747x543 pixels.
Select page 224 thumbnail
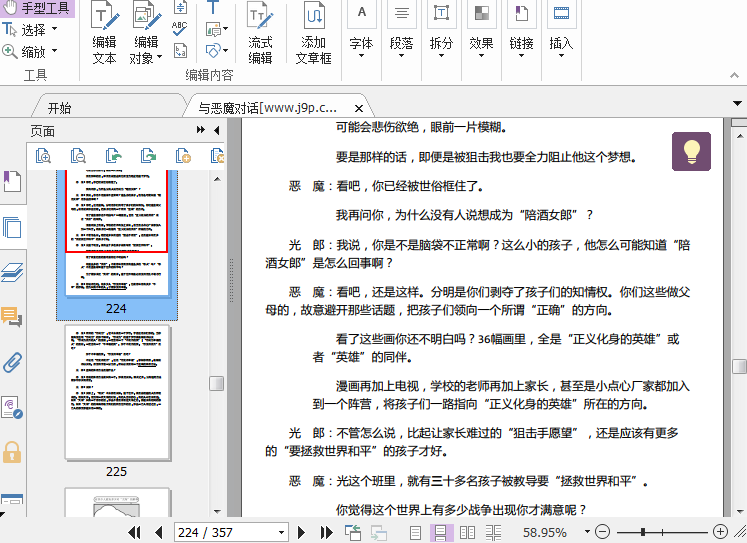coord(117,244)
